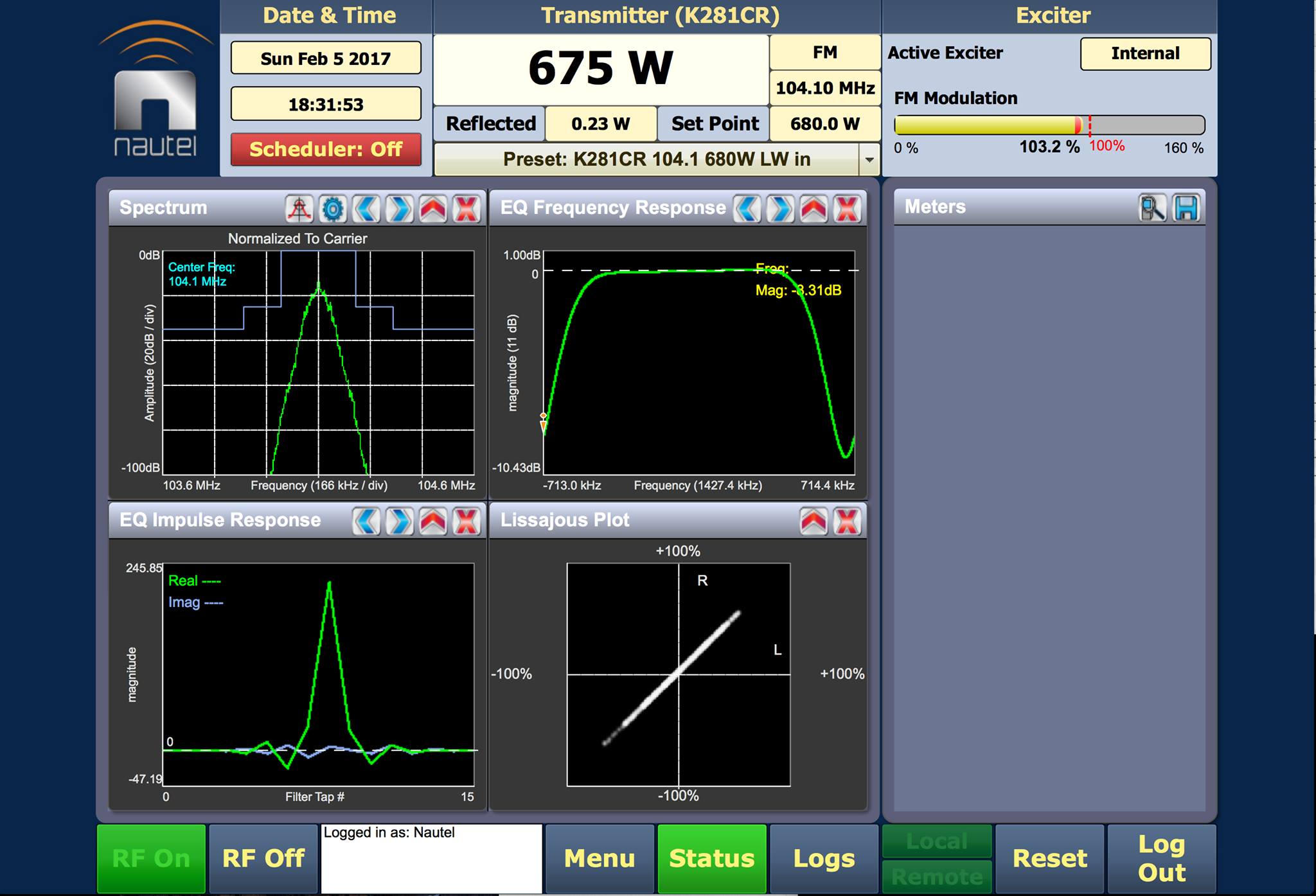1316x896 pixels.
Task: Click Spectrum panel left arrow icon
Action: click(x=366, y=209)
